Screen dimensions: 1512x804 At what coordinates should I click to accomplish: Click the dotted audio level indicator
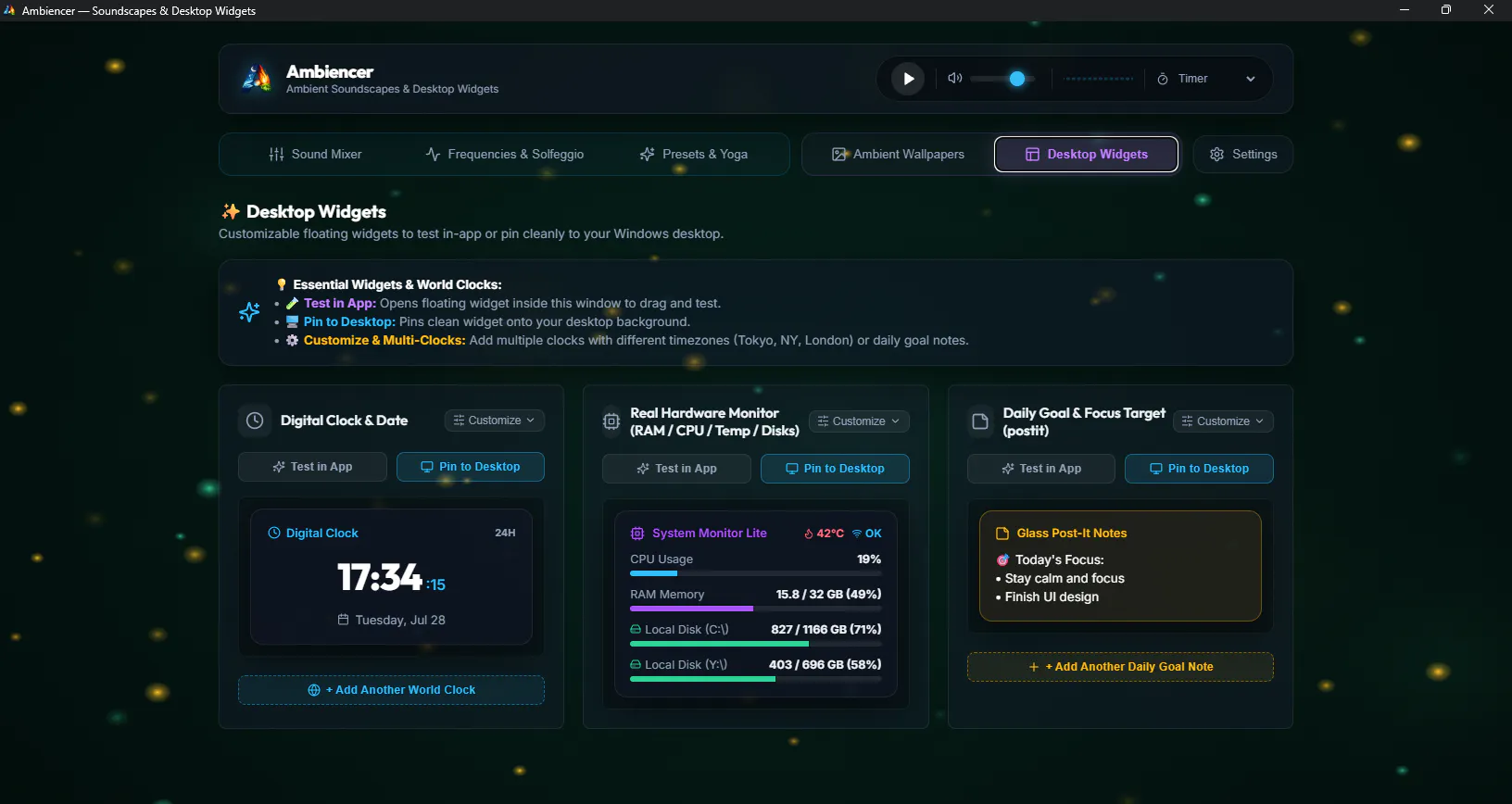click(1099, 79)
